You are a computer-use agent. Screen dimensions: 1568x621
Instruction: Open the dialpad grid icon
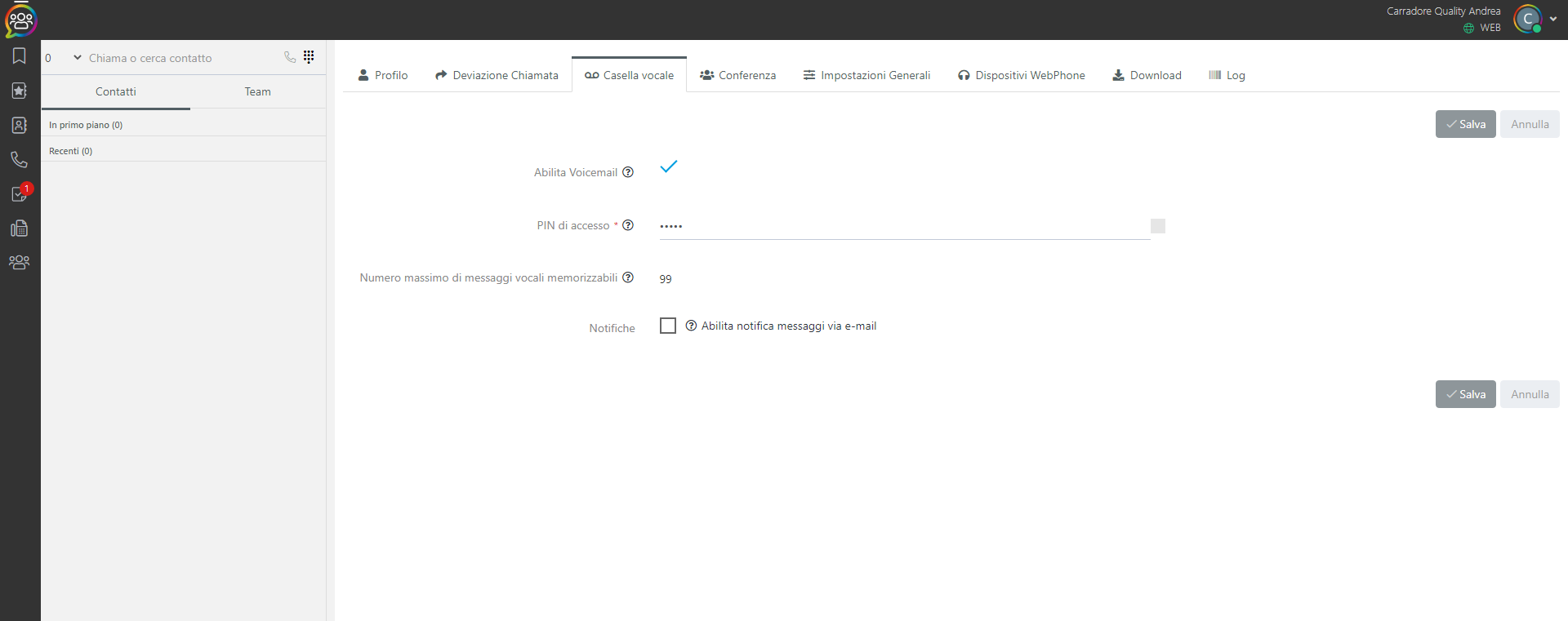click(309, 56)
